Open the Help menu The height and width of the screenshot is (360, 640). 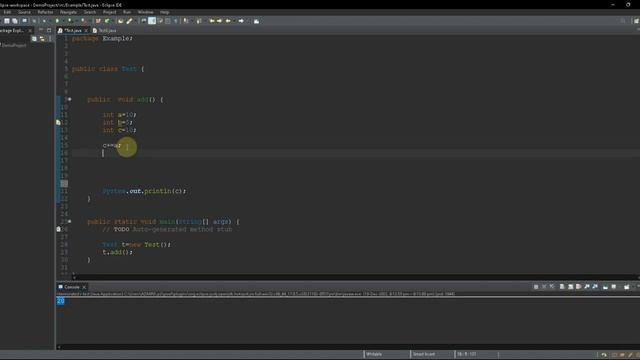tap(164, 12)
